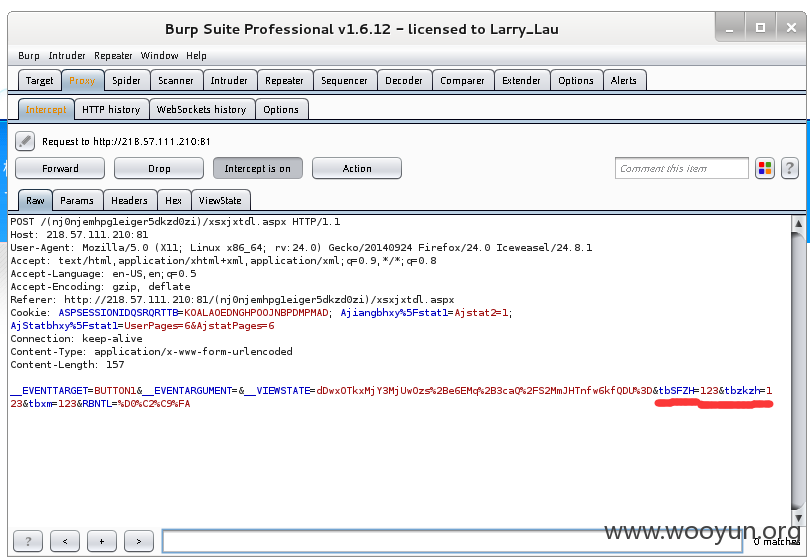
Task: Open the Proxy Options sub-tab
Action: tap(281, 110)
